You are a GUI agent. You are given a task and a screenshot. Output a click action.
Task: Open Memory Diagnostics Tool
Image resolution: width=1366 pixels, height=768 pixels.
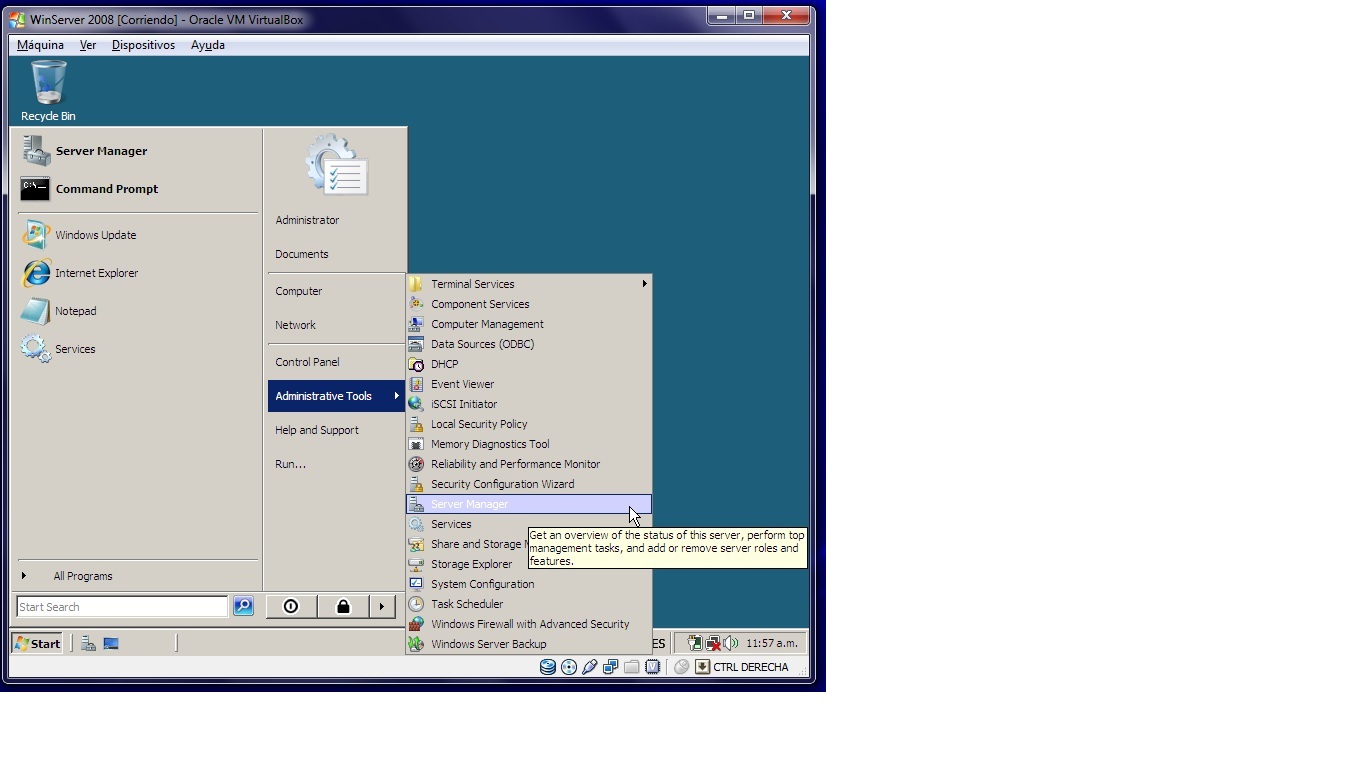pyautogui.click(x=529, y=444)
